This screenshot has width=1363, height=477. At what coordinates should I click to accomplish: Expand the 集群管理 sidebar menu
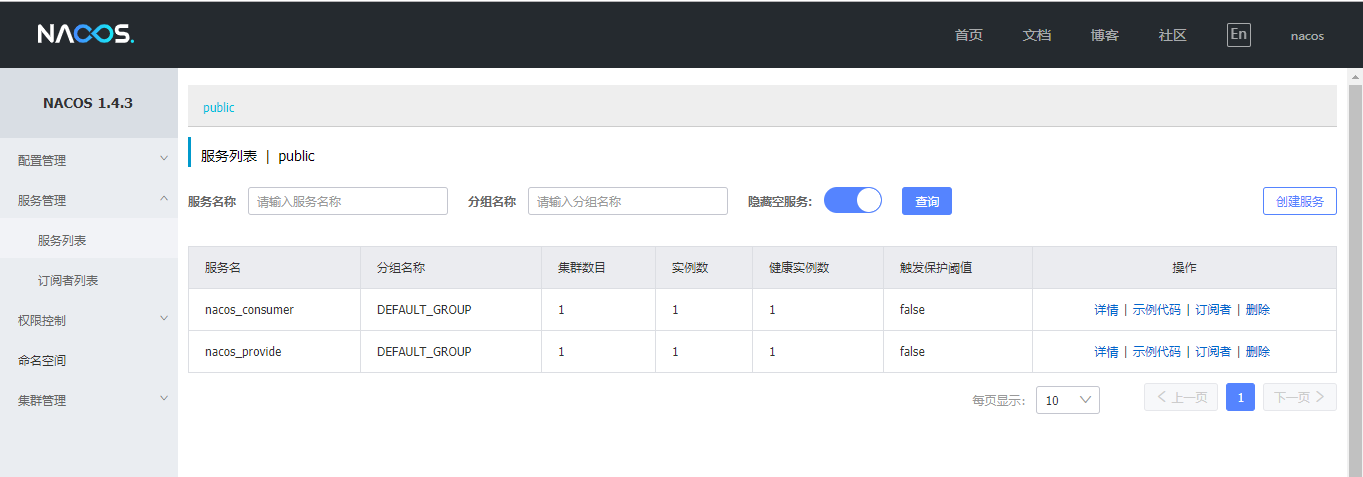click(88, 400)
